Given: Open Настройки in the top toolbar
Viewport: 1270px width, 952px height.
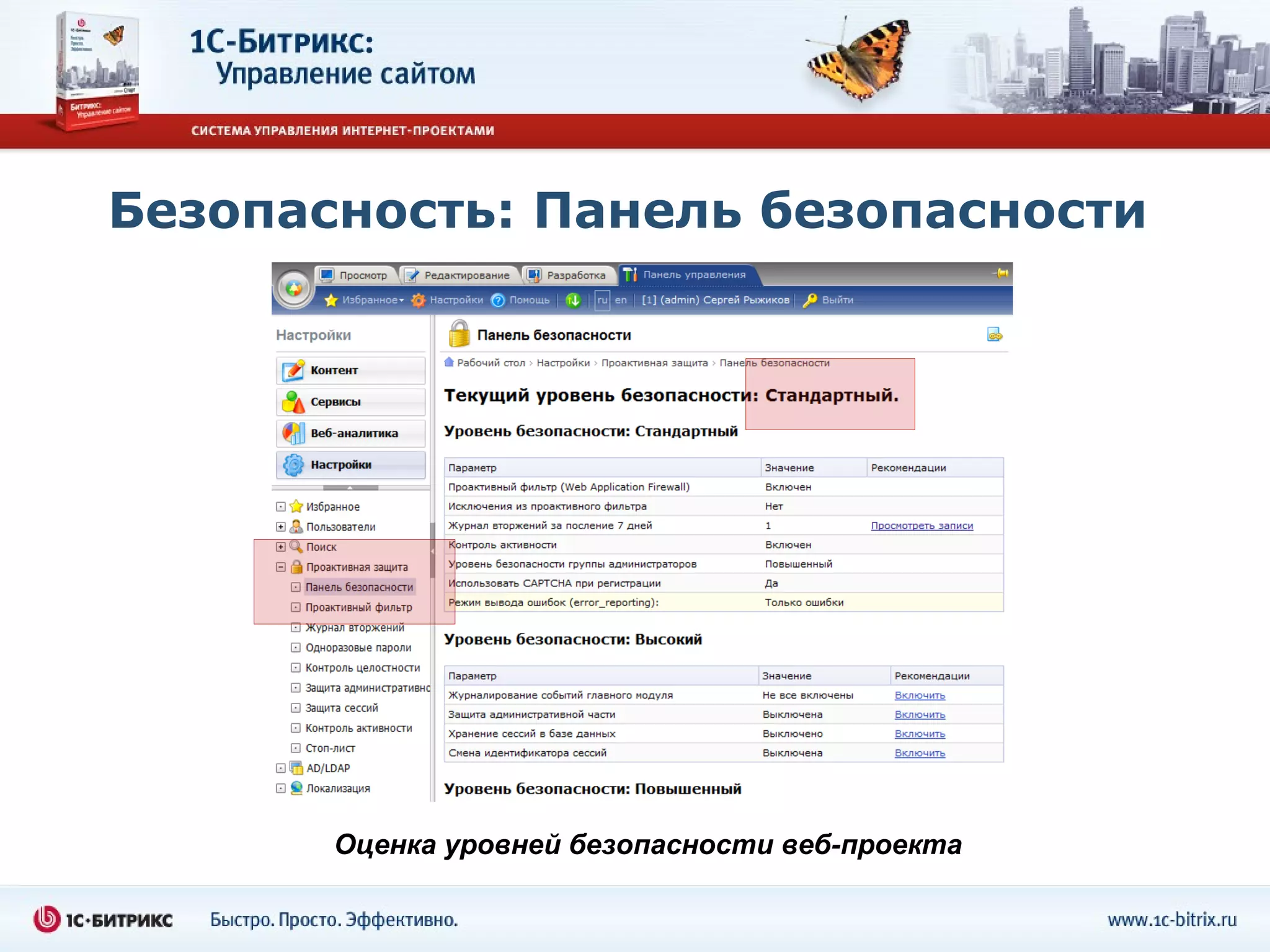Looking at the screenshot, I should click(456, 300).
